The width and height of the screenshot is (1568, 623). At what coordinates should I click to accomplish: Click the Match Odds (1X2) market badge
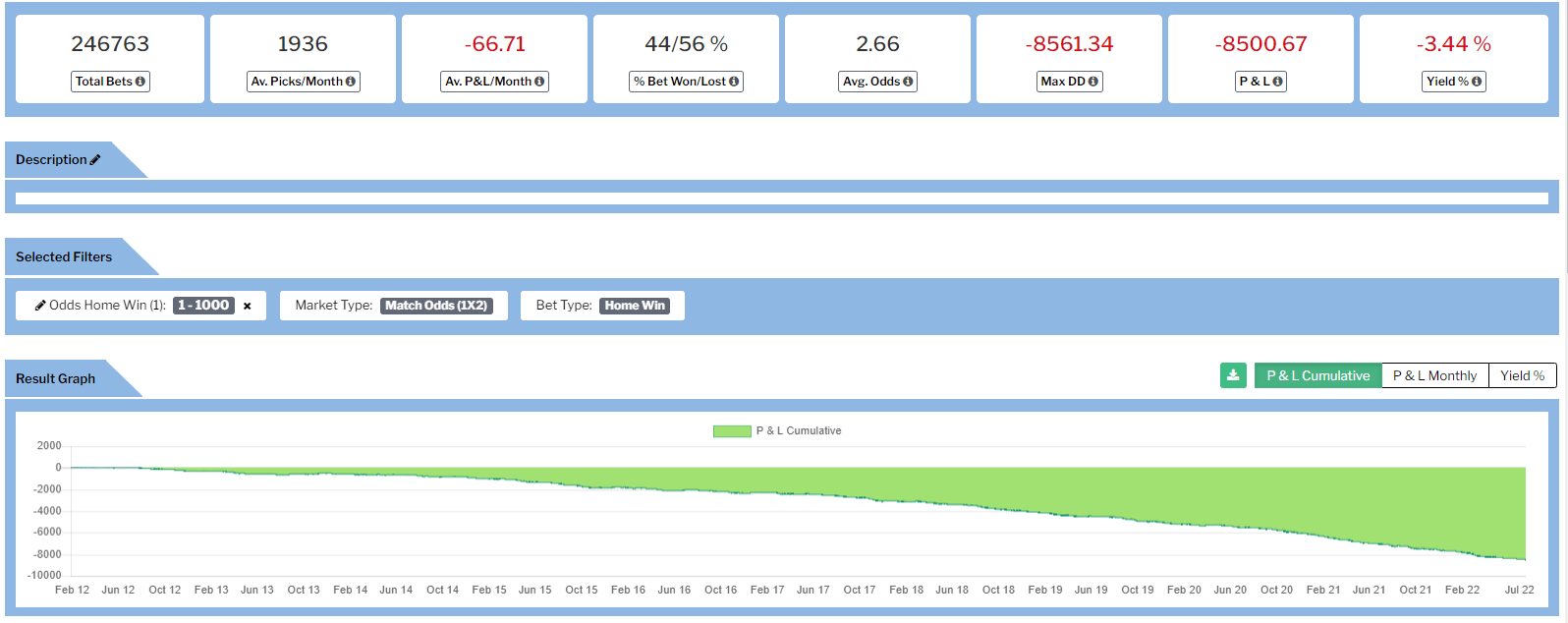[436, 306]
